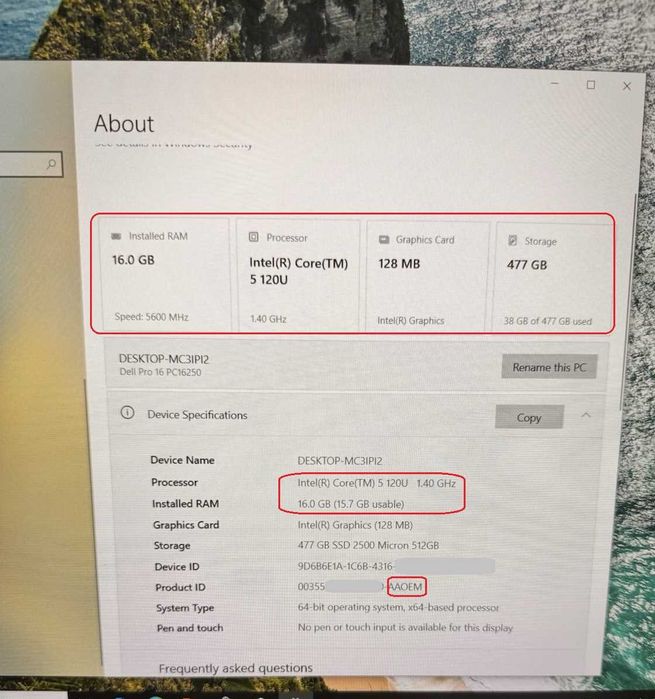The height and width of the screenshot is (699, 655).
Task: Copy the device specifications
Action: click(x=529, y=417)
